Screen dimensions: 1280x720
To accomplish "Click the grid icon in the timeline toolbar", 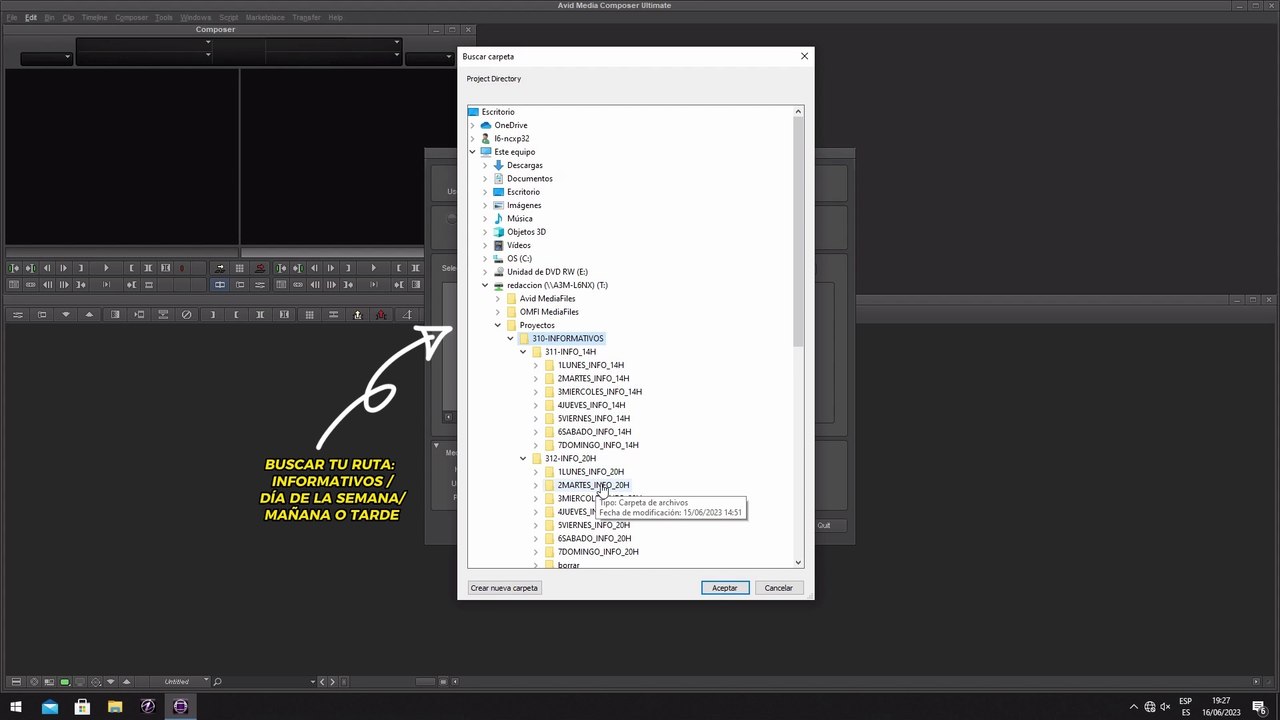I will pos(309,315).
